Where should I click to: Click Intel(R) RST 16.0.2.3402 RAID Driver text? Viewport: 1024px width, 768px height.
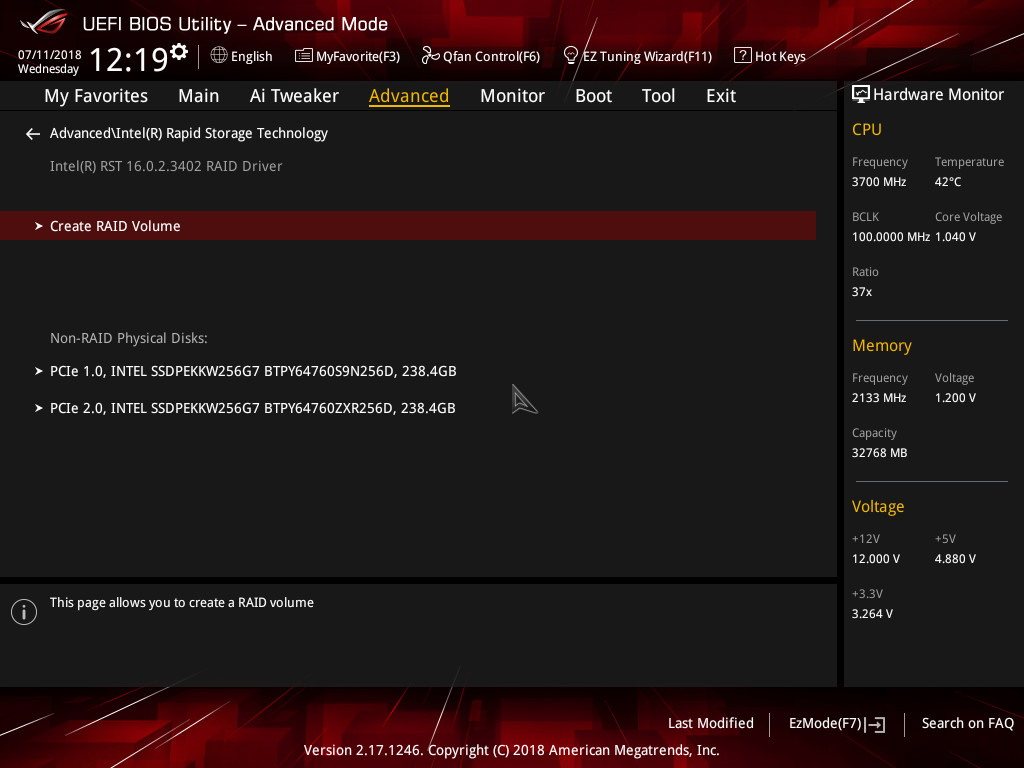(x=166, y=167)
